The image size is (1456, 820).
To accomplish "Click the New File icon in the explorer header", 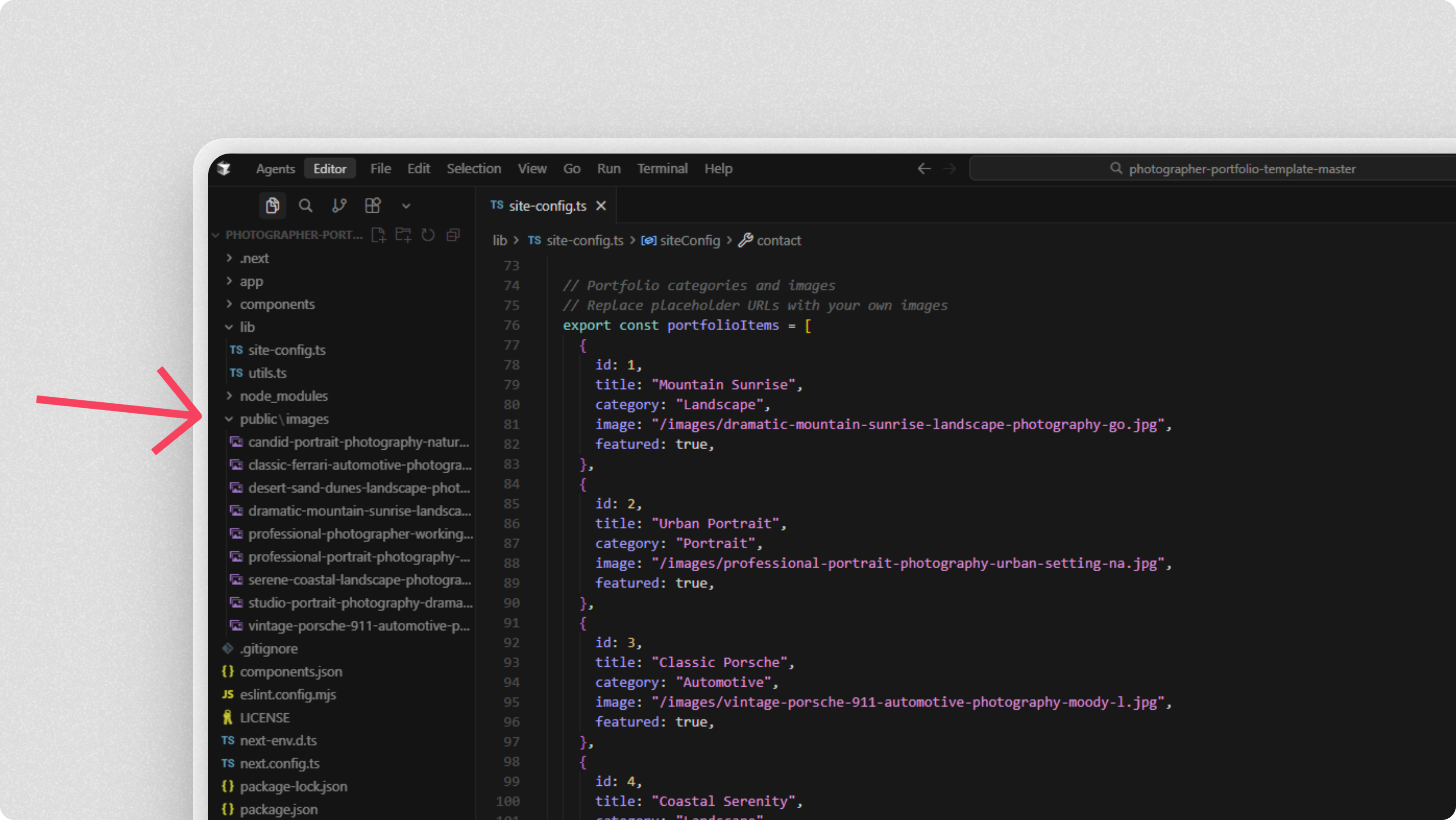I will (378, 235).
